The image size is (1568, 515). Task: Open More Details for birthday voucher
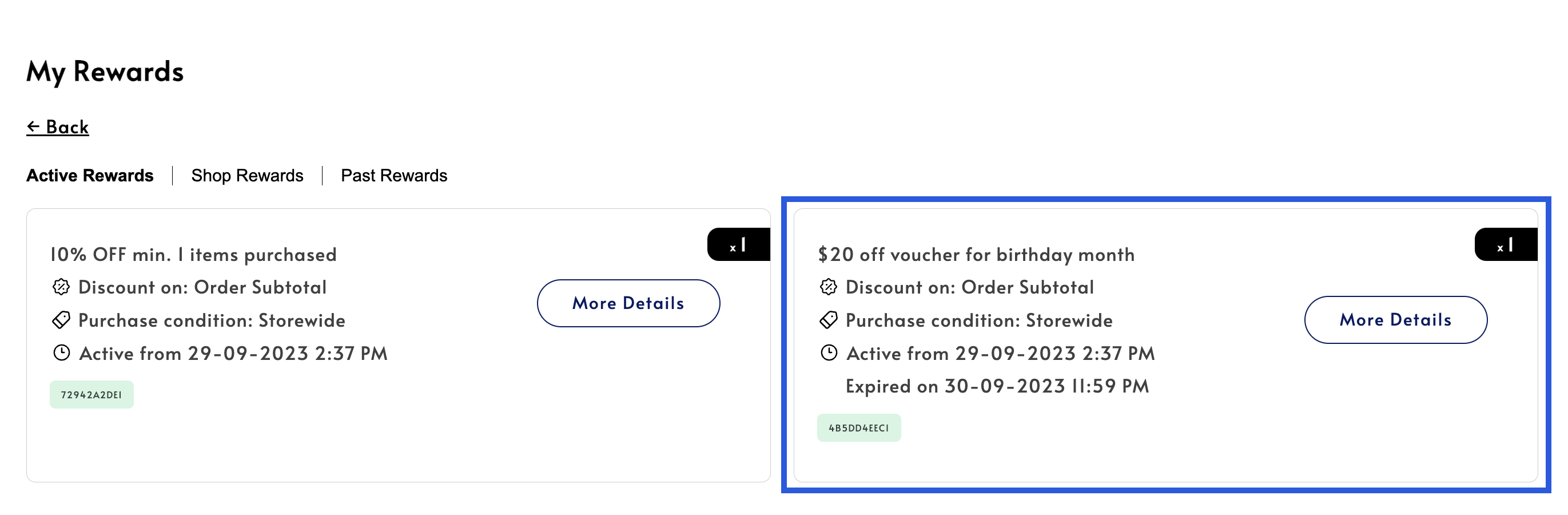1395,320
